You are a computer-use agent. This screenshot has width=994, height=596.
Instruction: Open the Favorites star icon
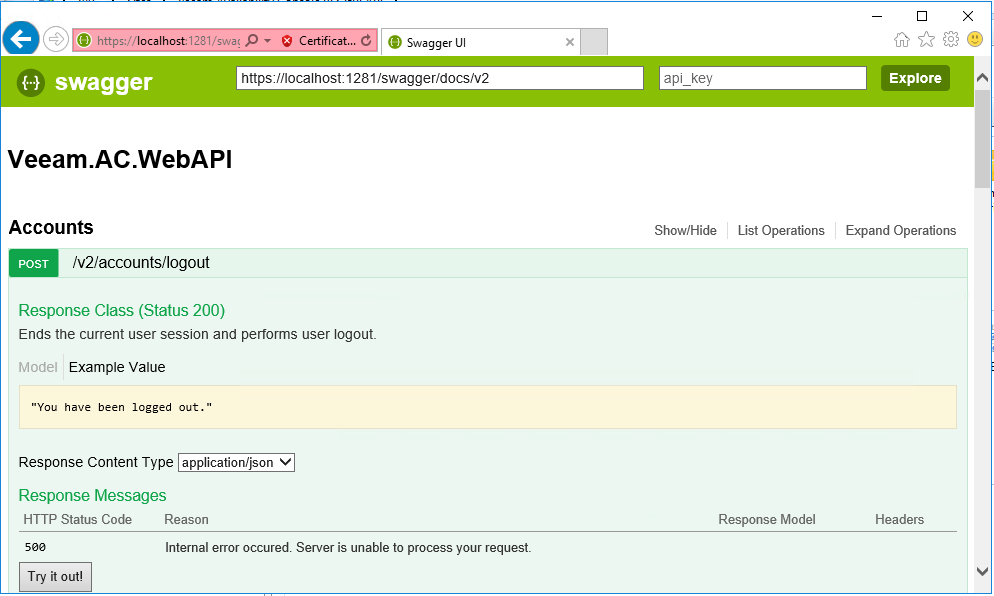tap(926, 40)
